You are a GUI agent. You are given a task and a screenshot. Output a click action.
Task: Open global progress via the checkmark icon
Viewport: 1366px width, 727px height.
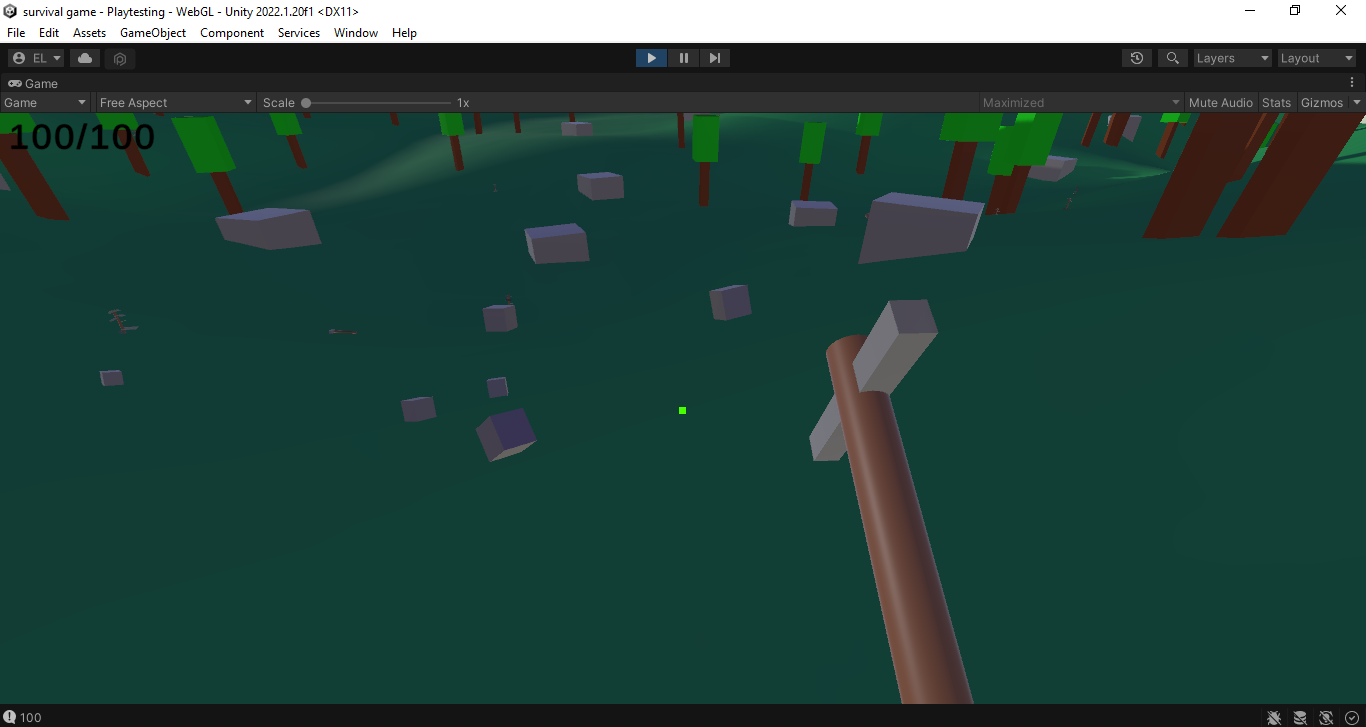pos(1353,717)
